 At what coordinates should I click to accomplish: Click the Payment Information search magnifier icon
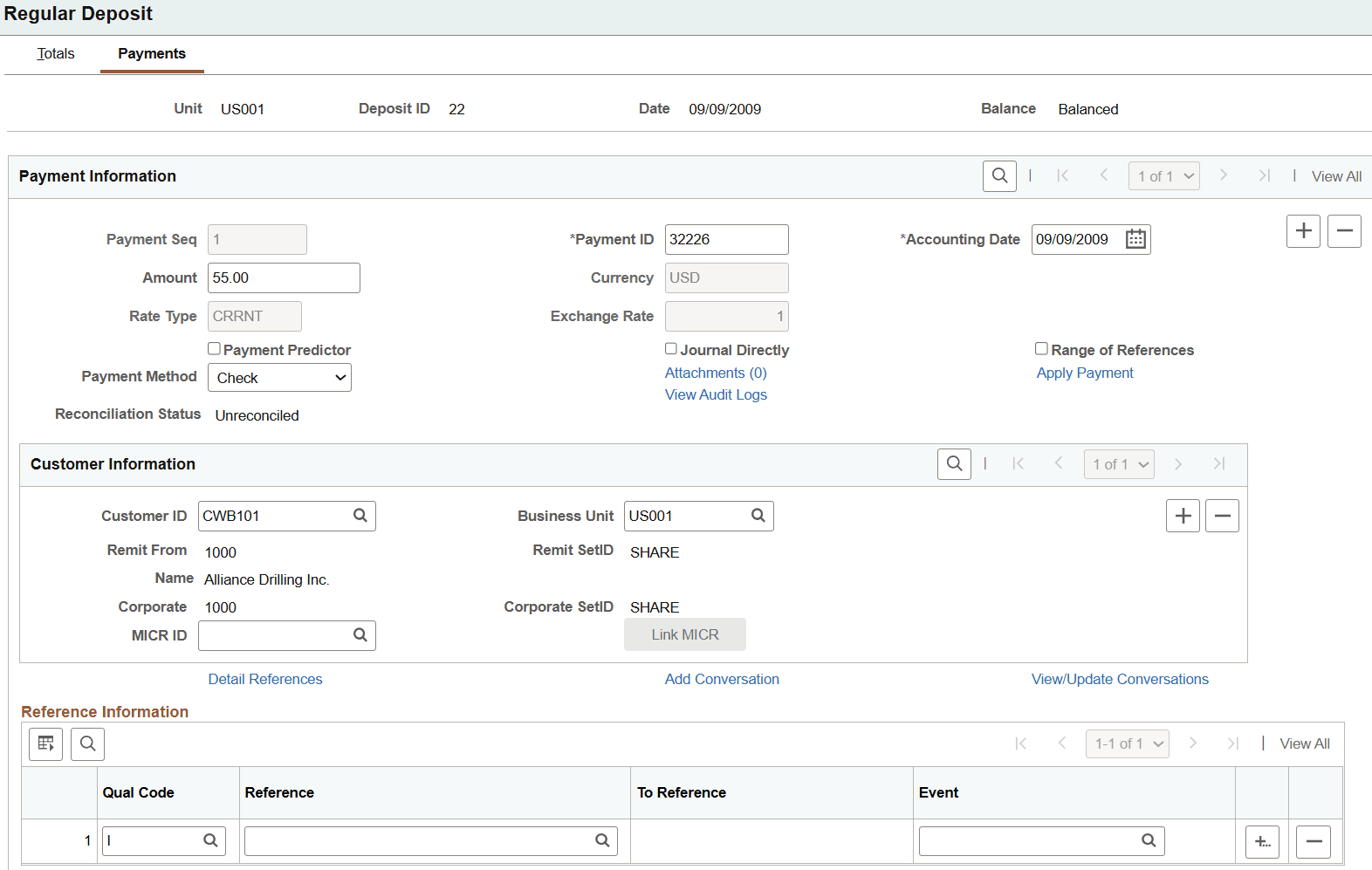click(x=999, y=176)
